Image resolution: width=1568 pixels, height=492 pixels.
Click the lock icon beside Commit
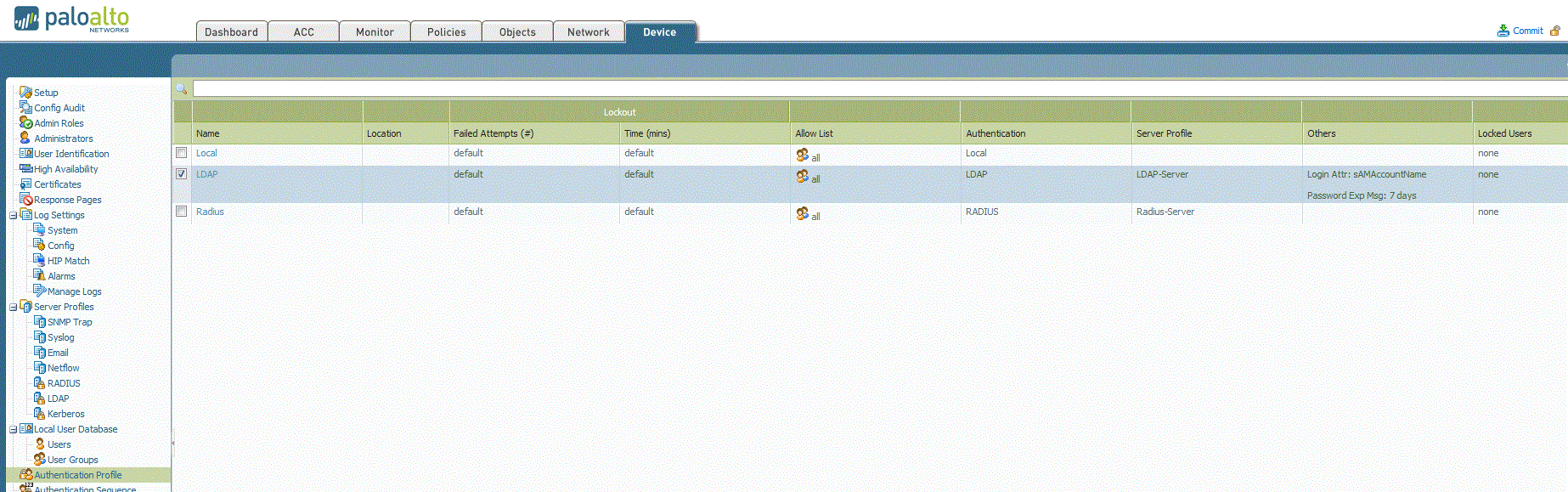point(1555,31)
